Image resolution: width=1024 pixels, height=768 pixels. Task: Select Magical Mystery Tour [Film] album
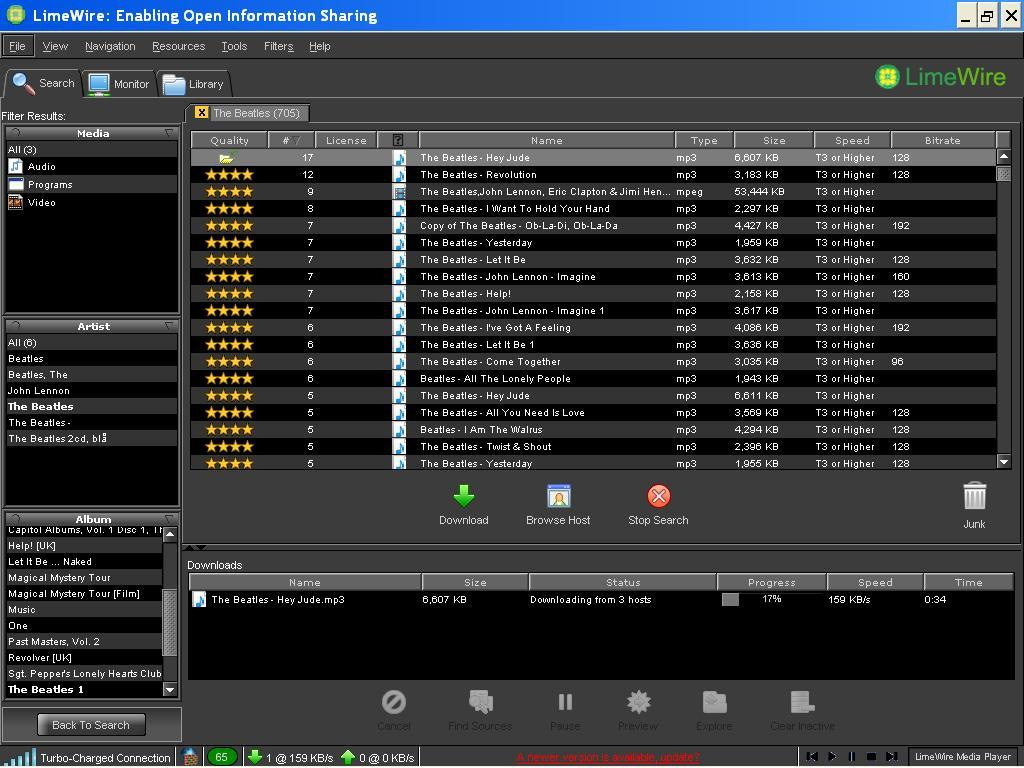coord(84,594)
